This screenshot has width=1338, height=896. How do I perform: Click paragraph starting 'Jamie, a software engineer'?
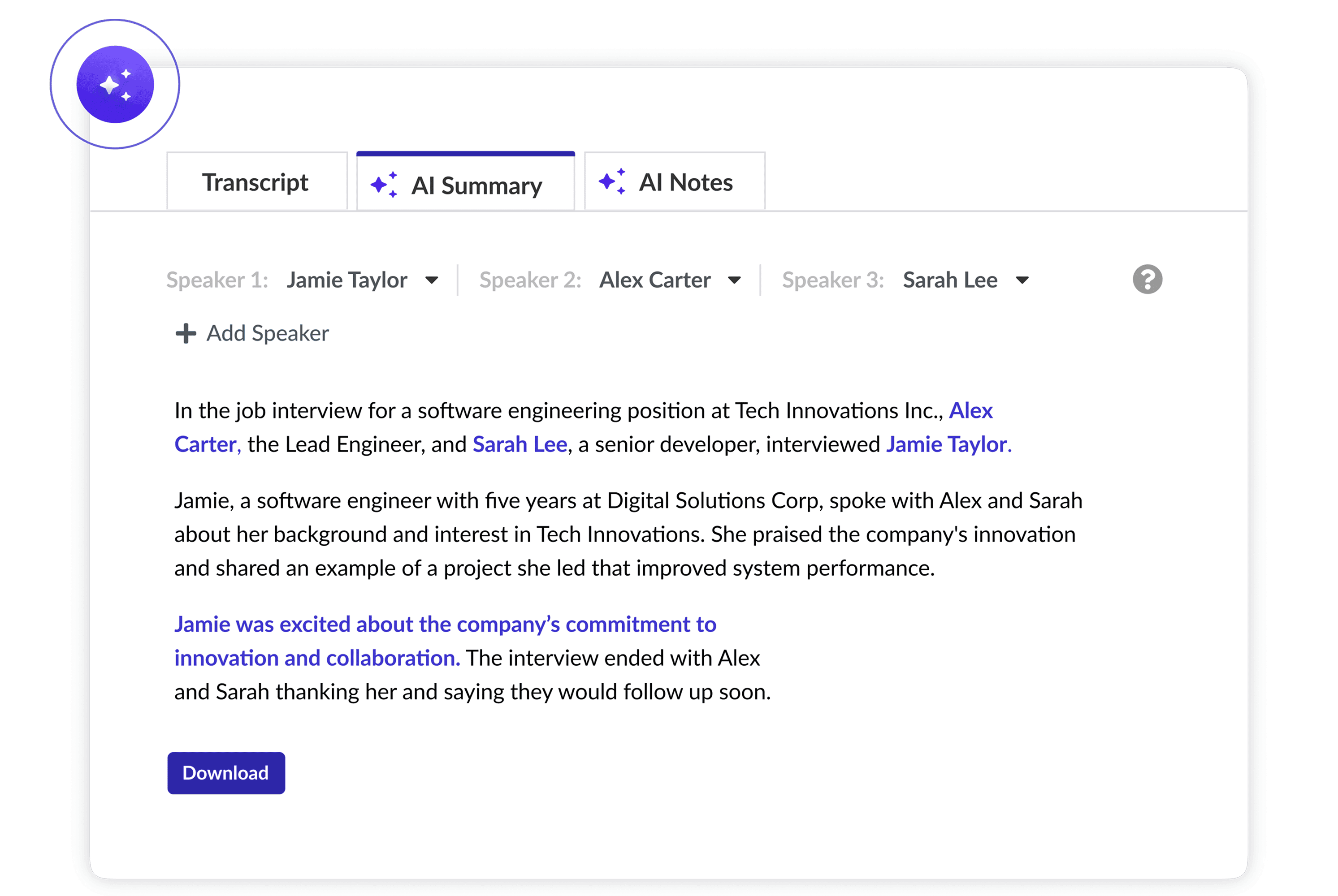coord(628,534)
